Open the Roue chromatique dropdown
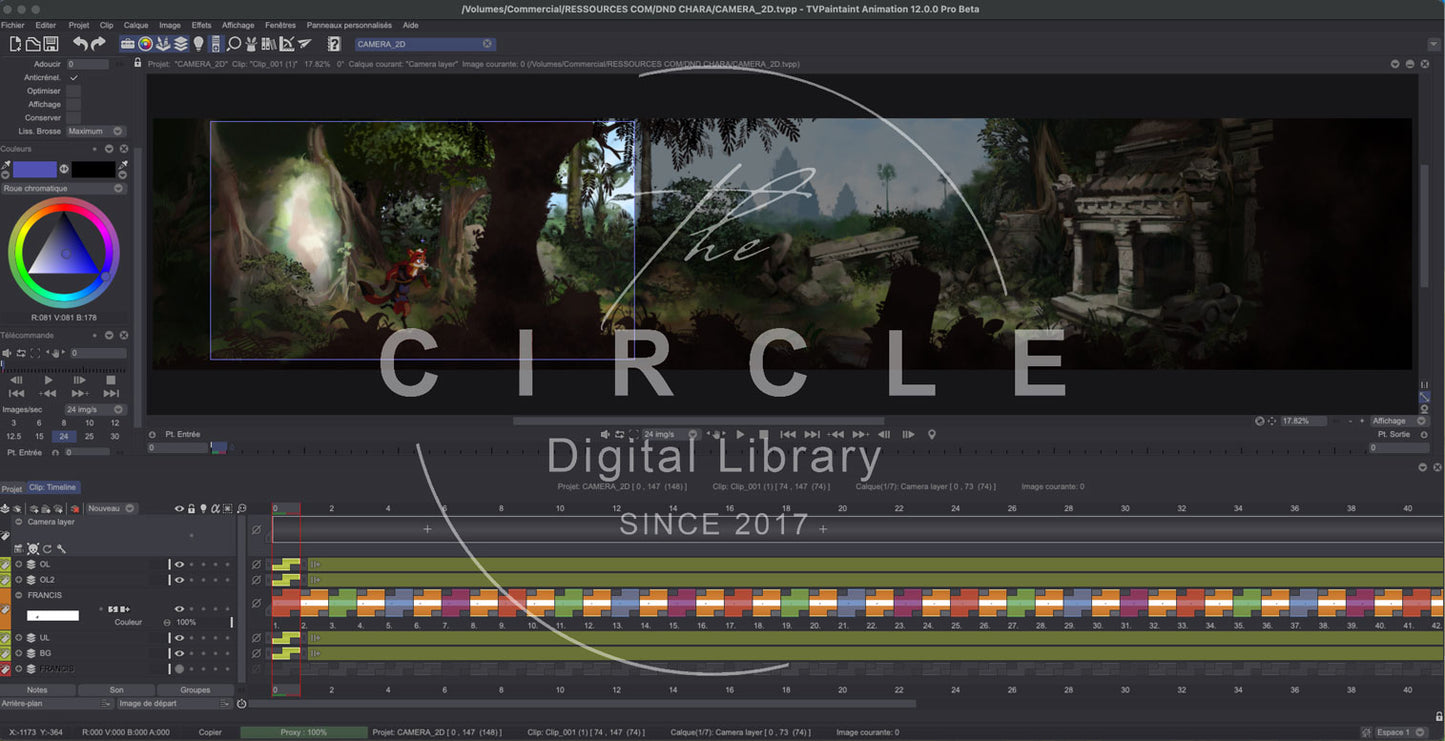 (x=63, y=188)
